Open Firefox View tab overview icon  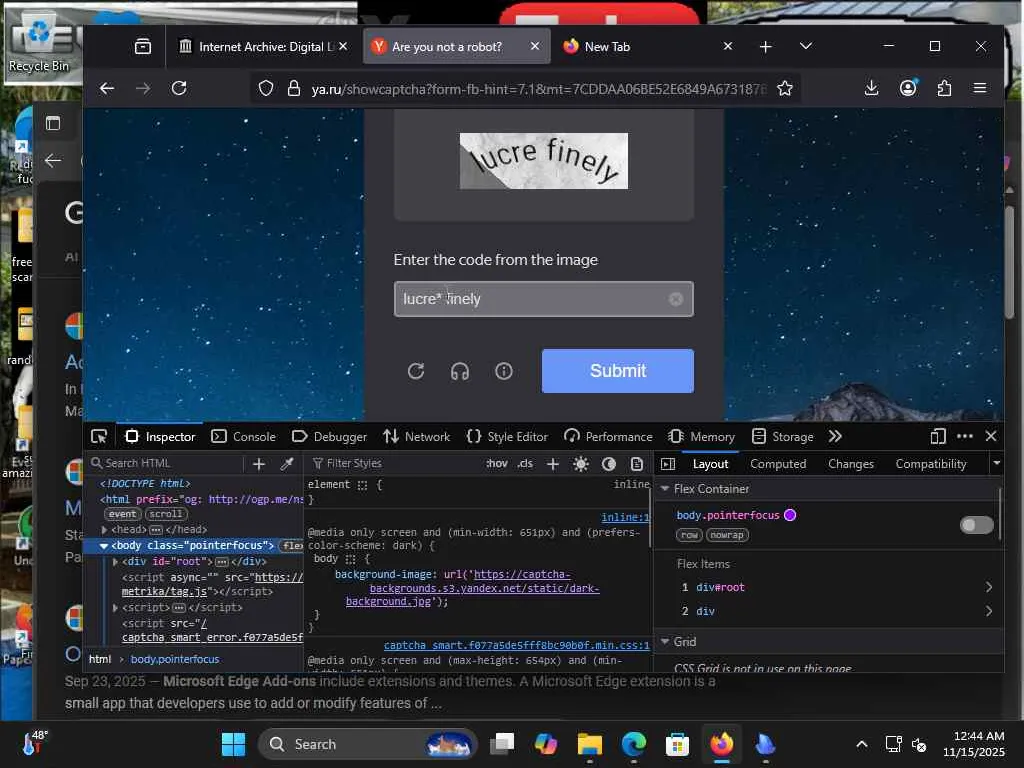[x=142, y=46]
